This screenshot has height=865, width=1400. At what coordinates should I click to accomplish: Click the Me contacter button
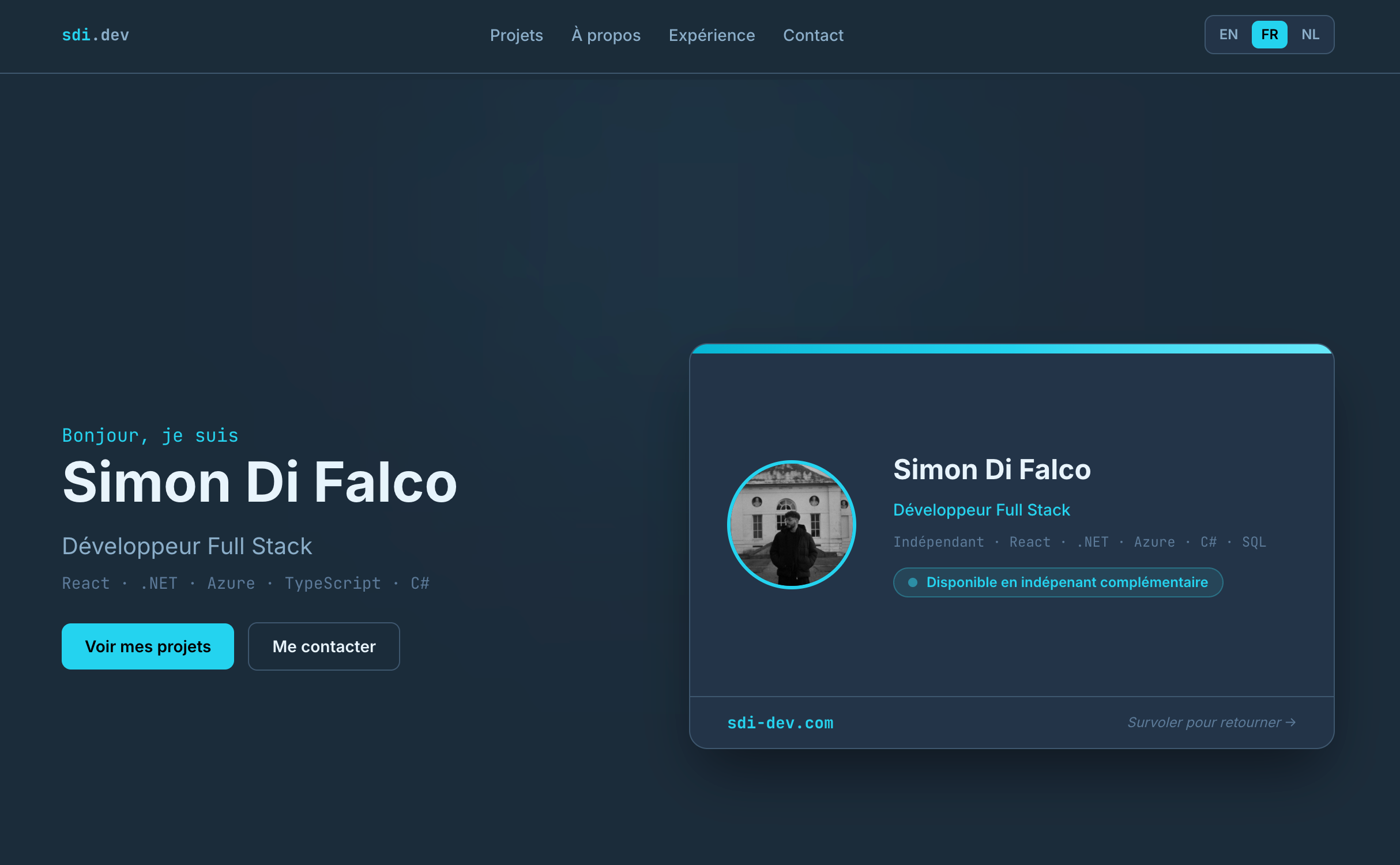(x=324, y=646)
